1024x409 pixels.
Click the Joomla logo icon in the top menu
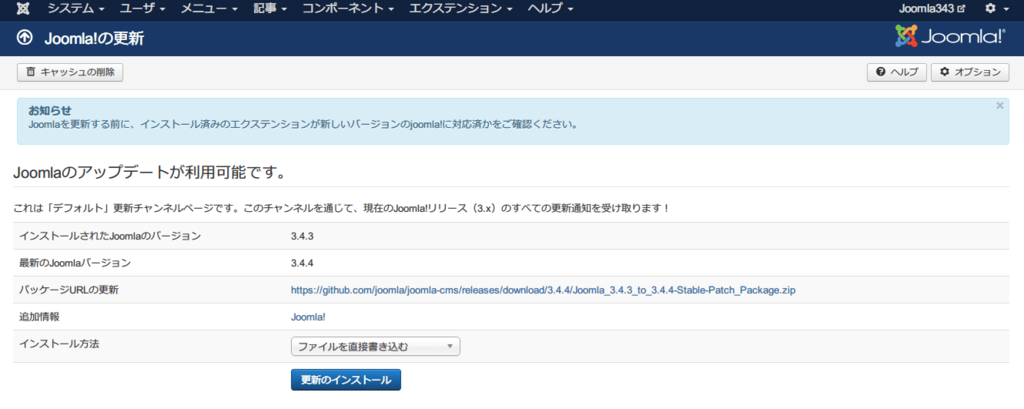pyautogui.click(x=23, y=9)
